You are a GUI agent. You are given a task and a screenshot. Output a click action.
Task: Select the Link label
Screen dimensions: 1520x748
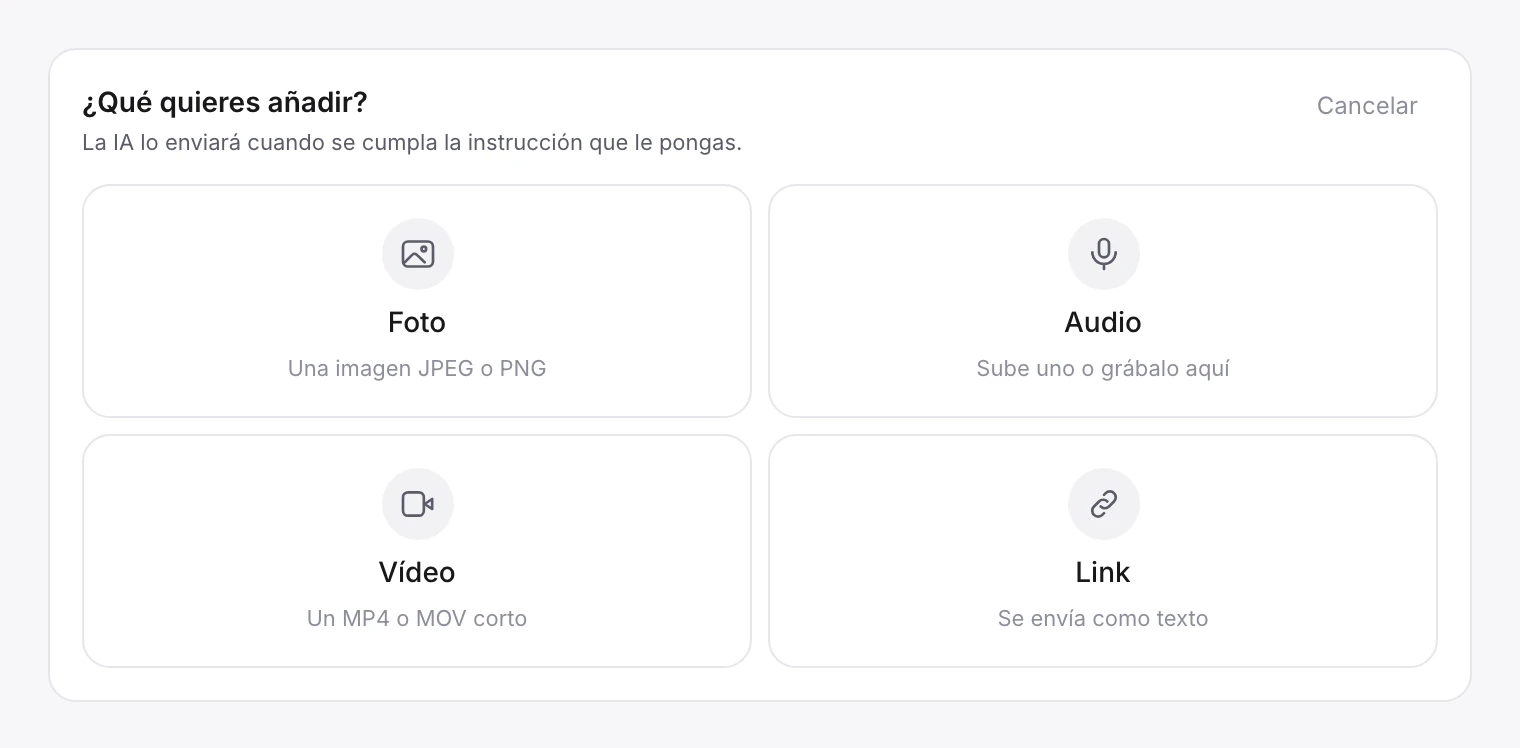tap(1103, 572)
